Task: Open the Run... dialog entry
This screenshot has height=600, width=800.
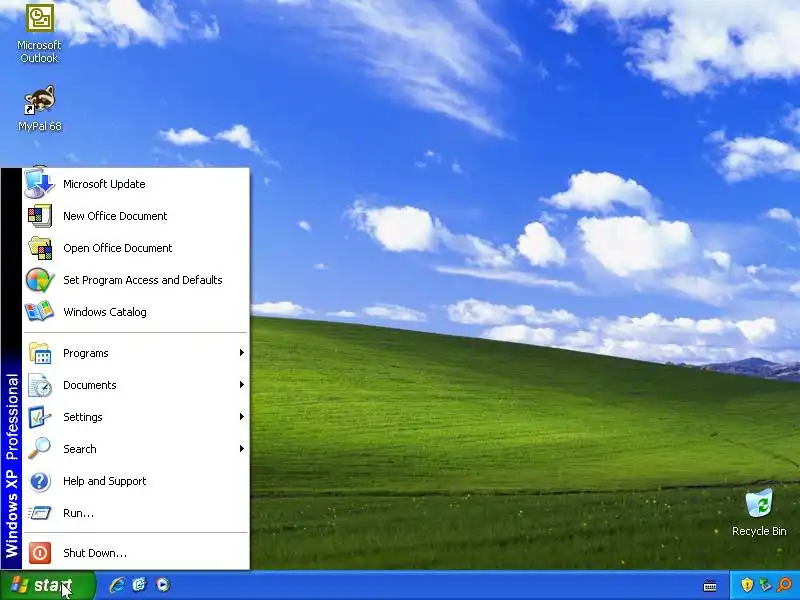Action: [136, 513]
